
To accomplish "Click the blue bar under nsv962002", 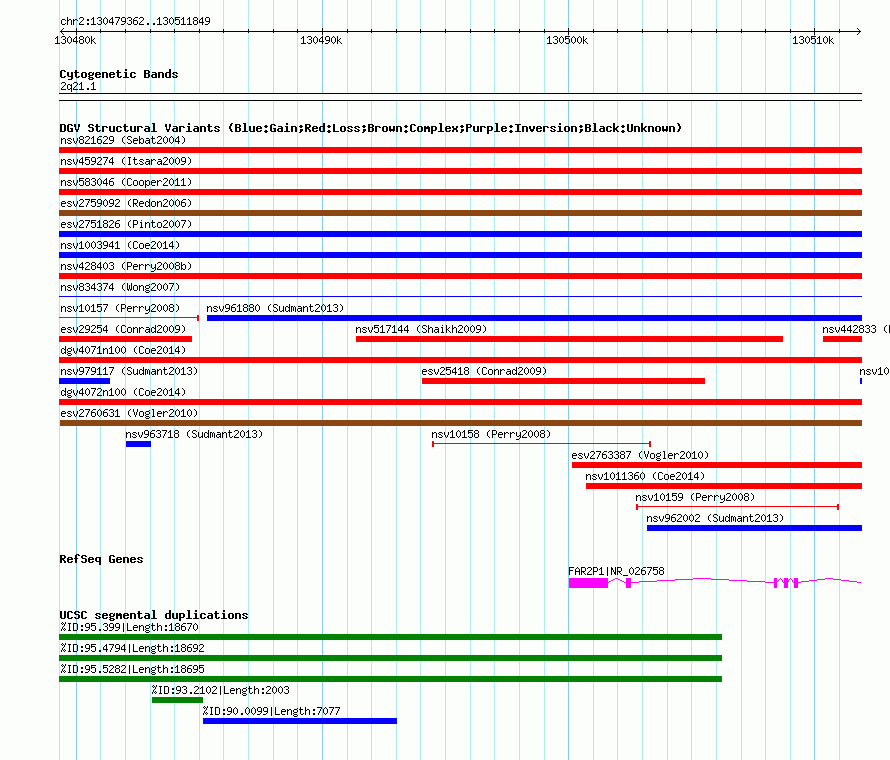I will [754, 528].
